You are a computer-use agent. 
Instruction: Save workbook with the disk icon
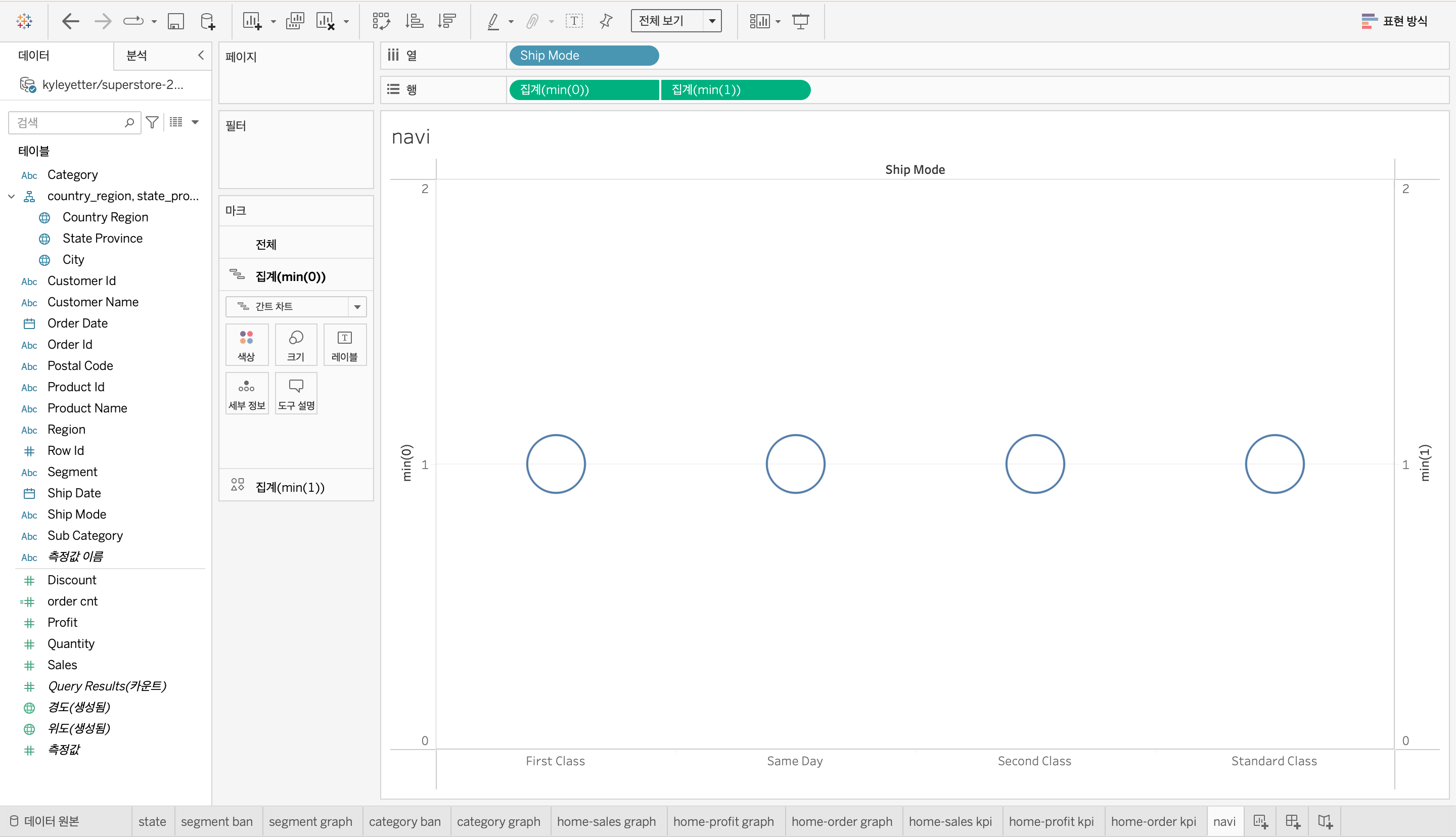(x=175, y=21)
